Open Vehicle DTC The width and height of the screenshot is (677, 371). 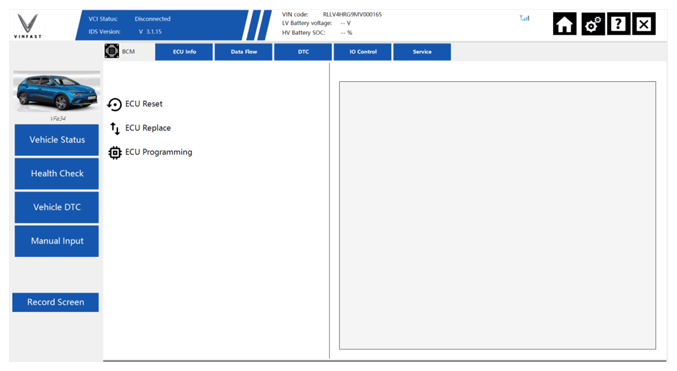[x=57, y=207]
